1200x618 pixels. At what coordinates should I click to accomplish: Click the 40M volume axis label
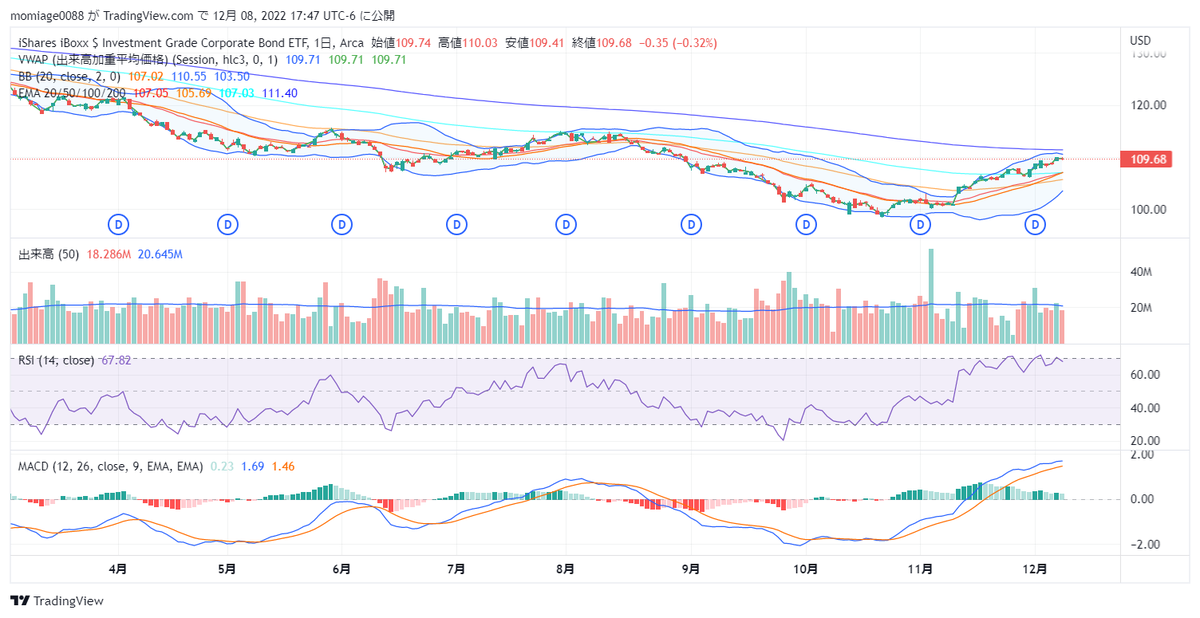pos(1141,272)
